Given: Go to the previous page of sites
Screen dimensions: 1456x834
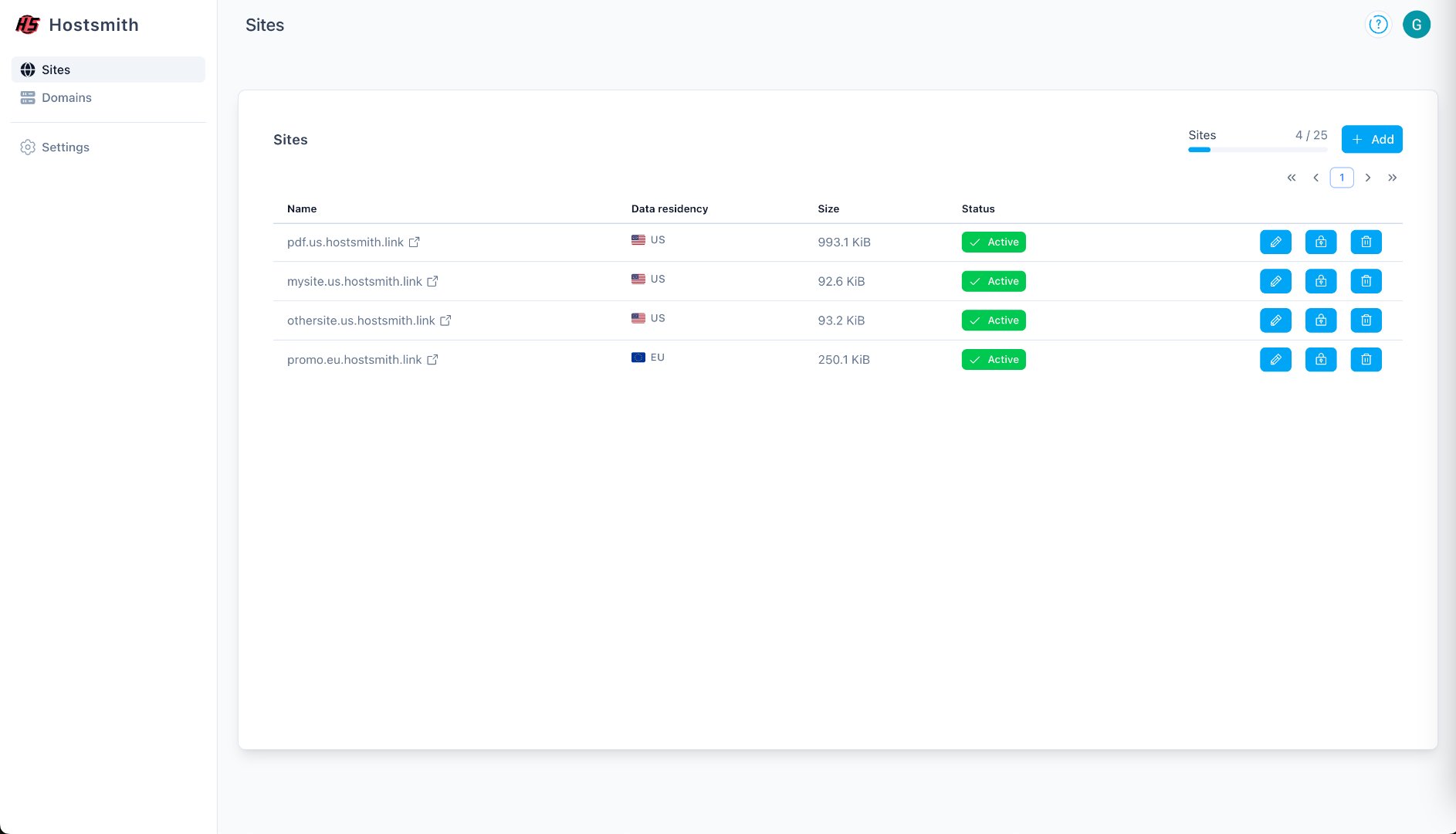Looking at the screenshot, I should coord(1315,178).
